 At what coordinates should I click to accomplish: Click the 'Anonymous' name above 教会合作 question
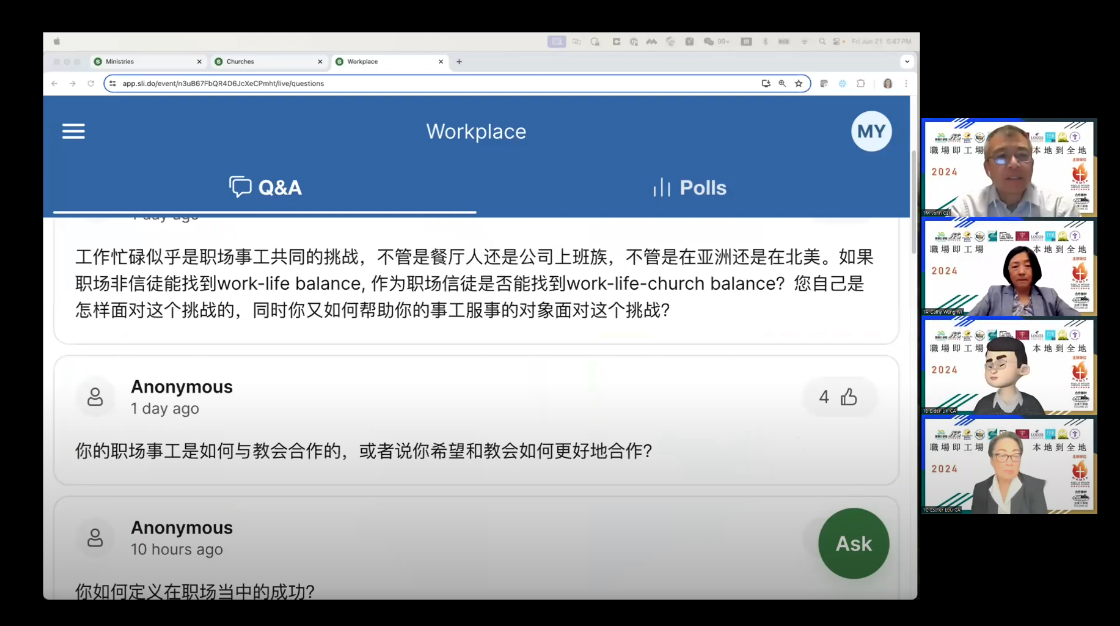click(181, 387)
